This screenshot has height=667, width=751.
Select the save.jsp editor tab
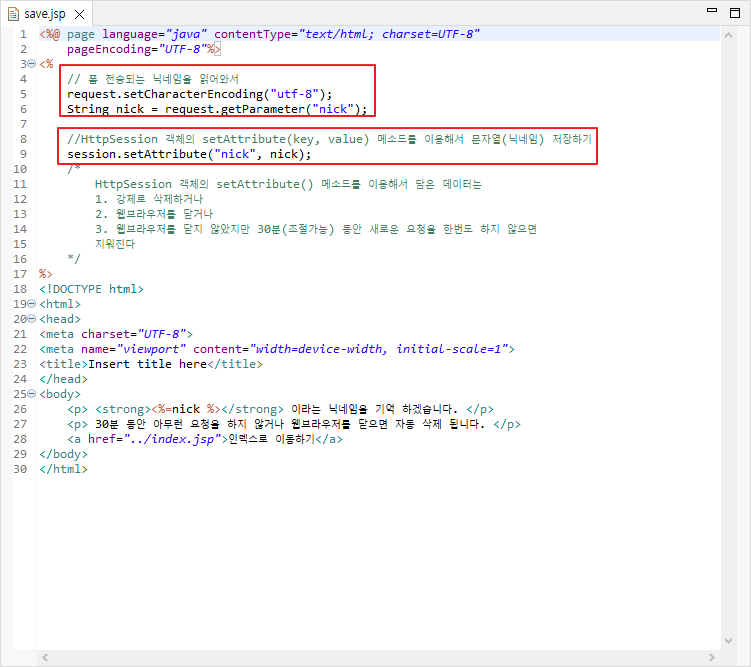(x=46, y=14)
